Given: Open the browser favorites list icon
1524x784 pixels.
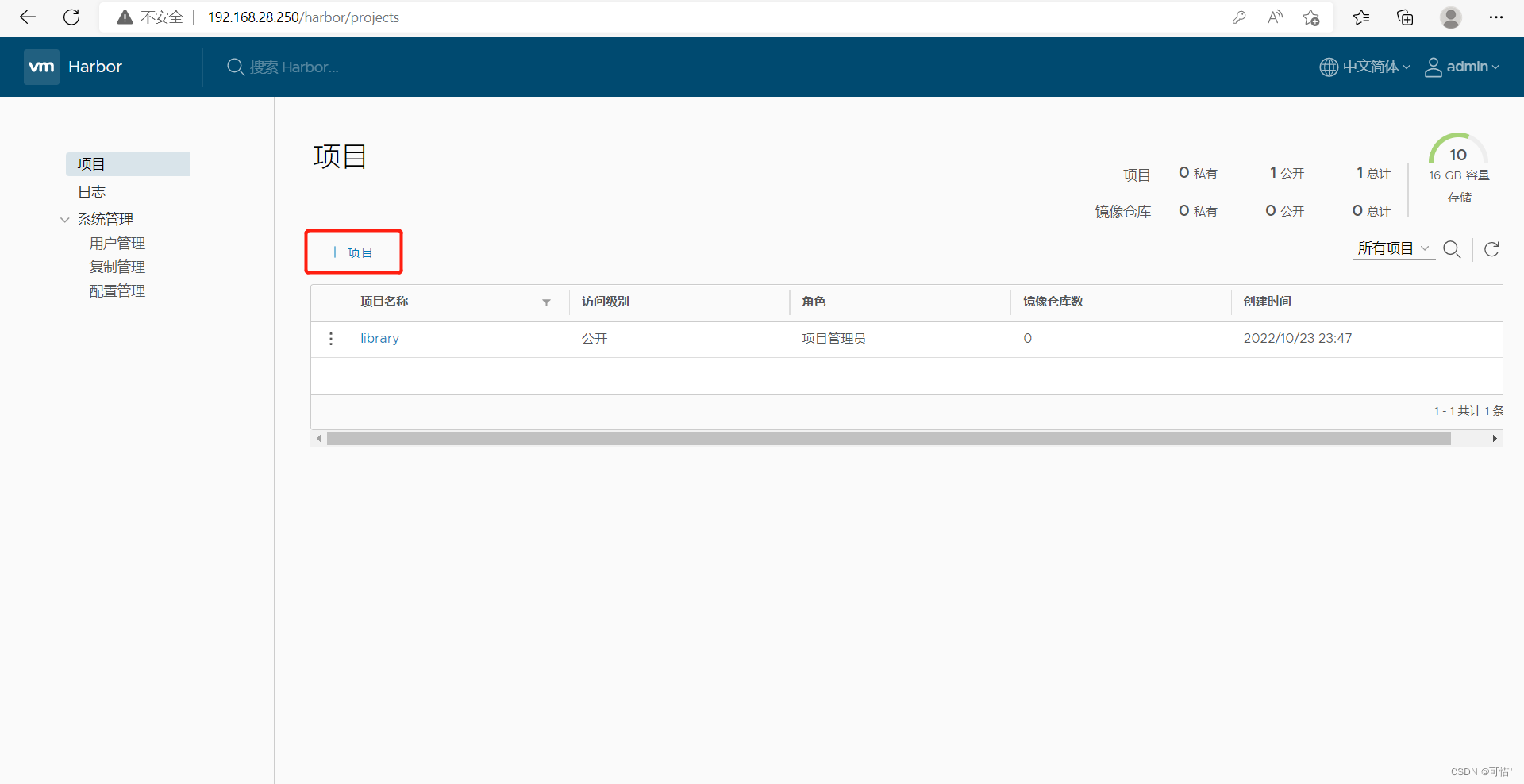Looking at the screenshot, I should click(x=1361, y=17).
